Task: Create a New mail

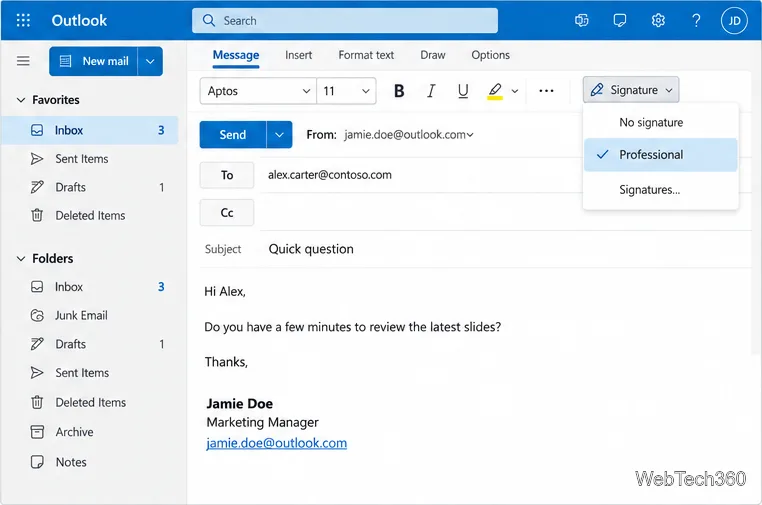Action: pos(93,61)
